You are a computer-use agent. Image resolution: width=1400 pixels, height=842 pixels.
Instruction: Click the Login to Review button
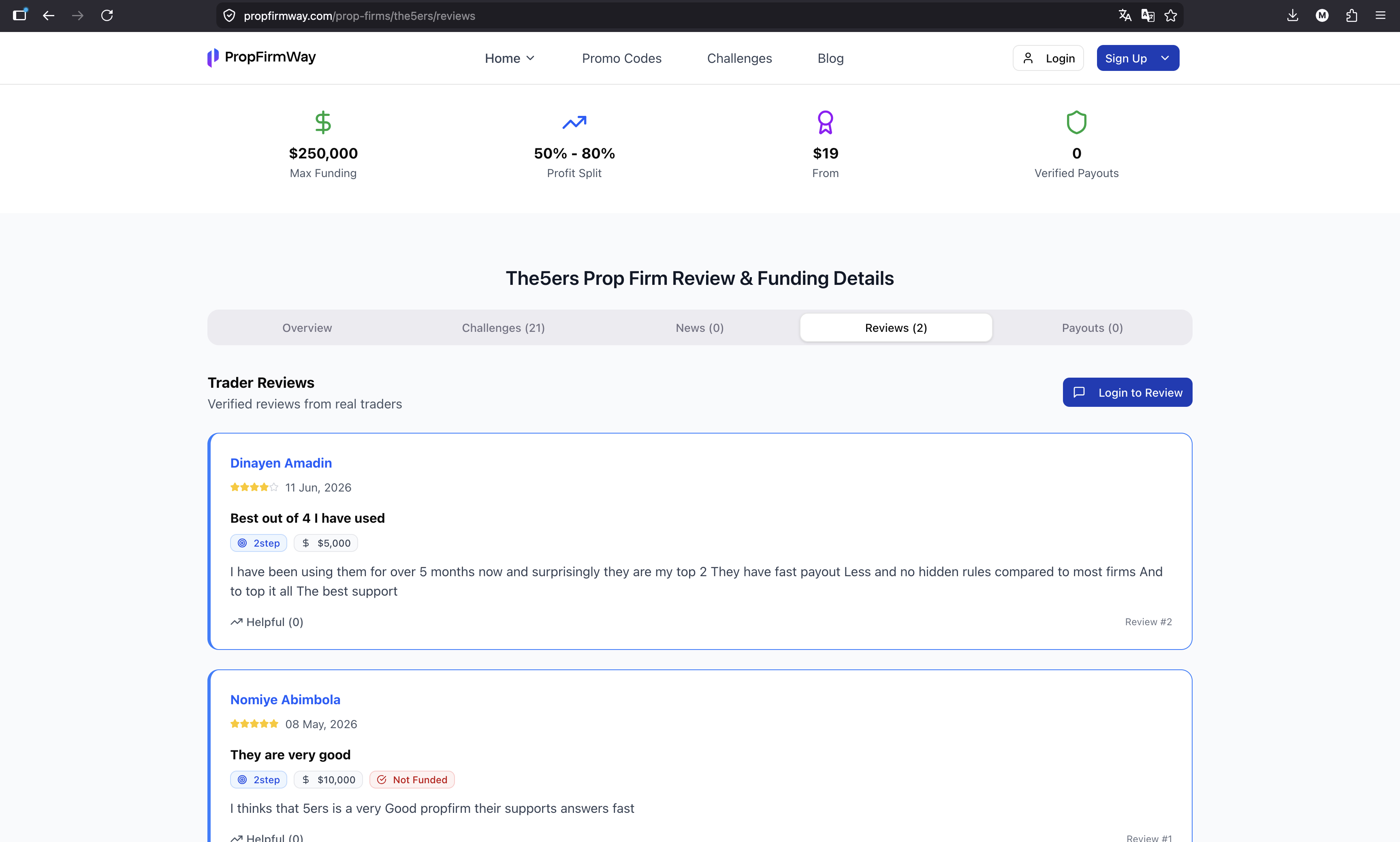1127,392
